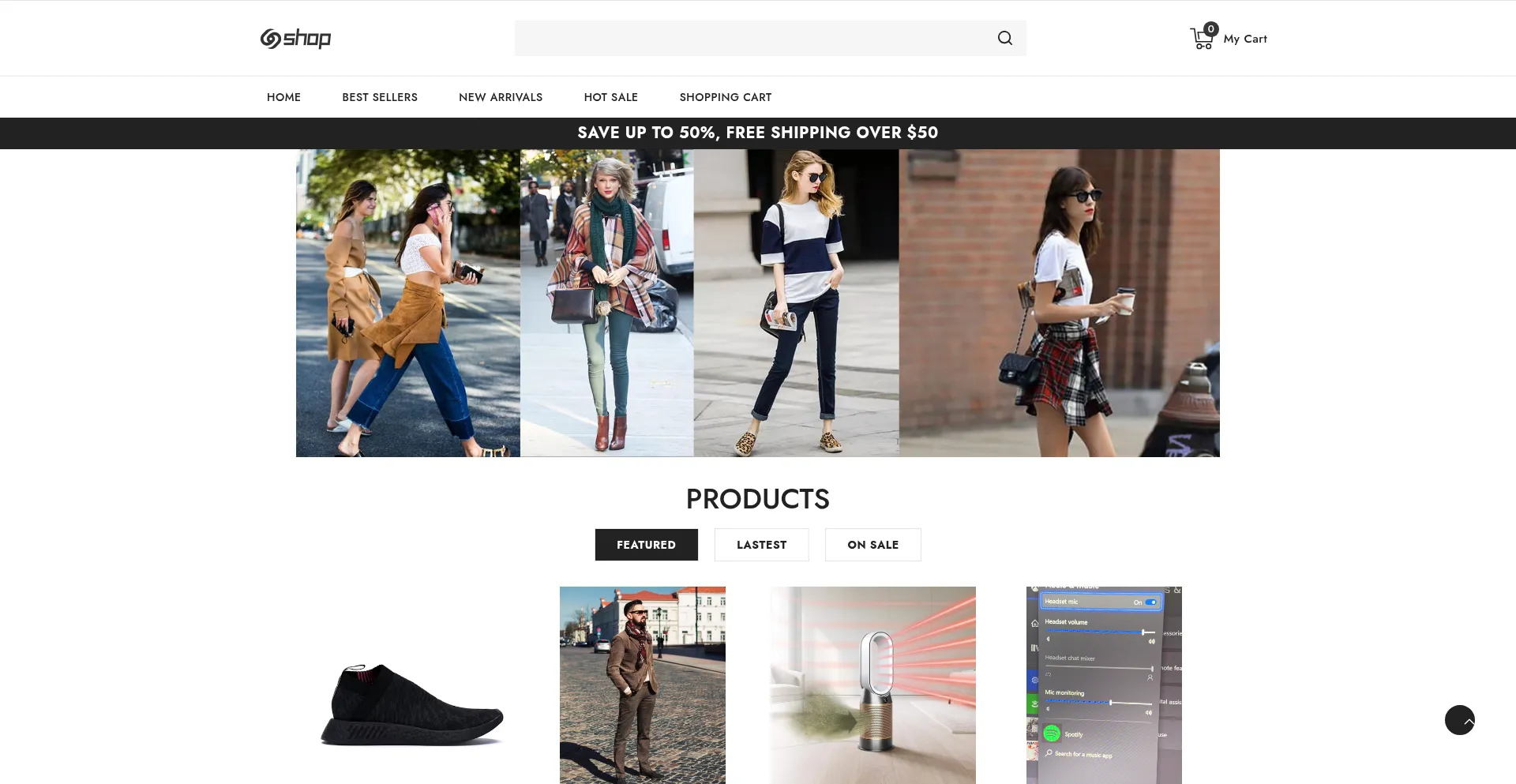Image resolution: width=1516 pixels, height=784 pixels.
Task: Open the fan heater purifier product
Action: point(872,685)
